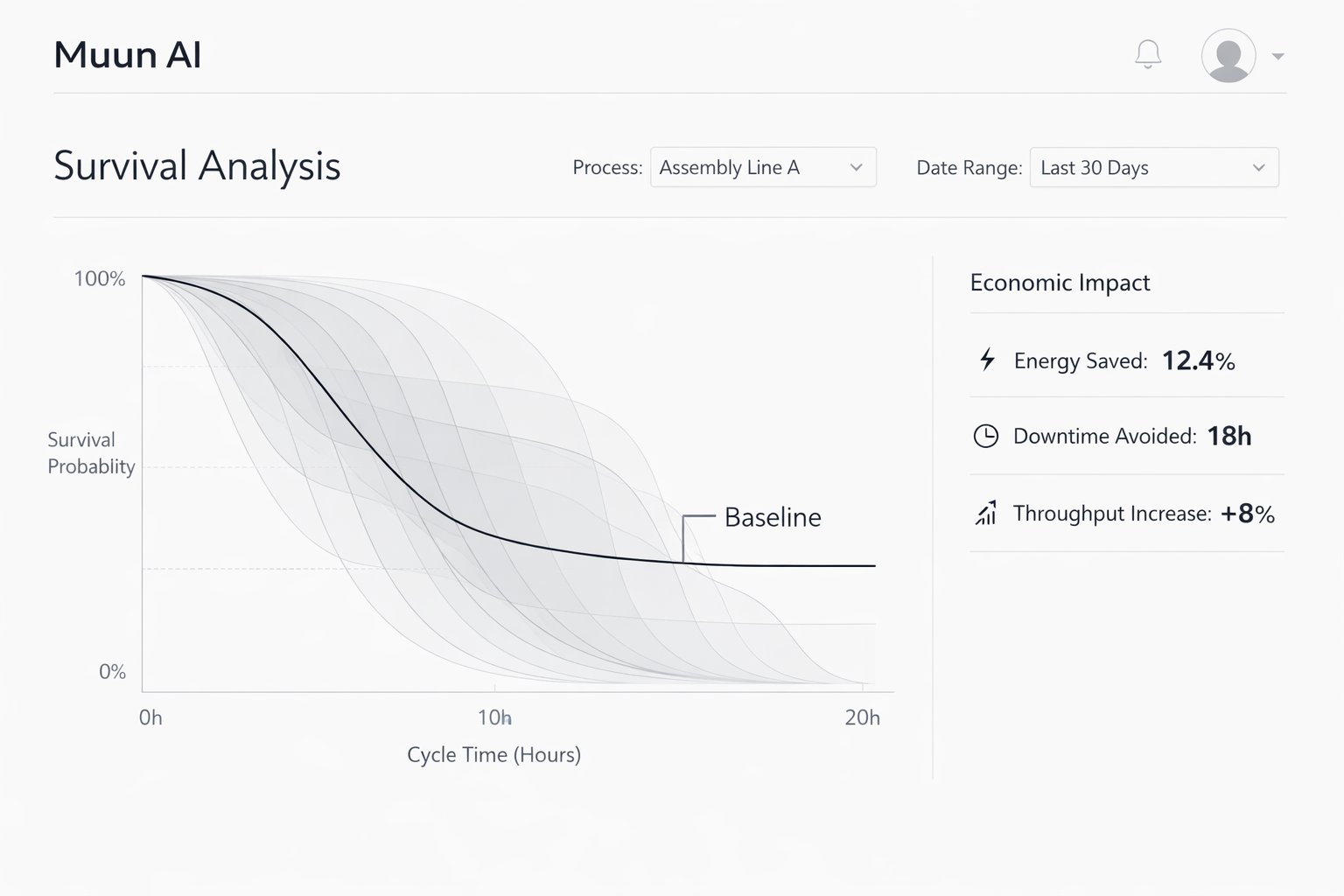Click the notification bell icon
Image resolution: width=1344 pixels, height=896 pixels.
tap(1147, 54)
